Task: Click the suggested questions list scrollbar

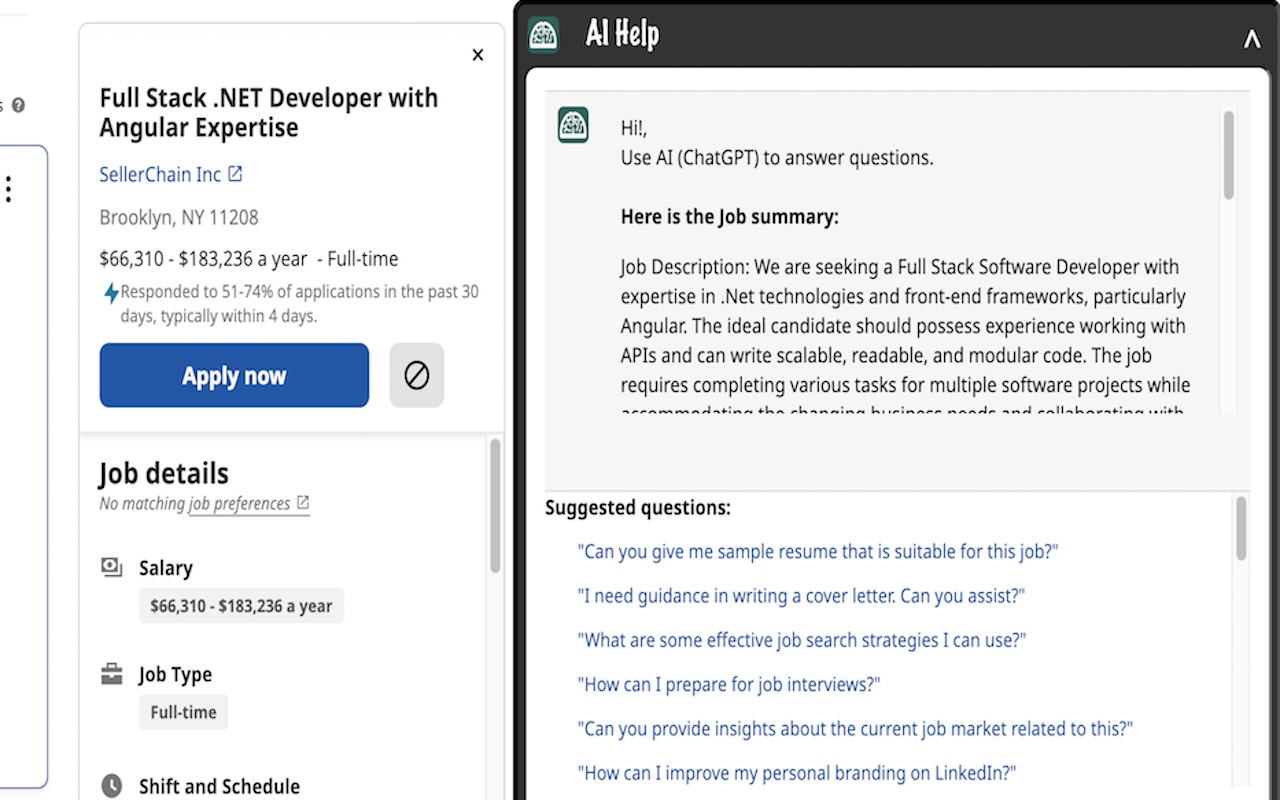Action: 1241,530
